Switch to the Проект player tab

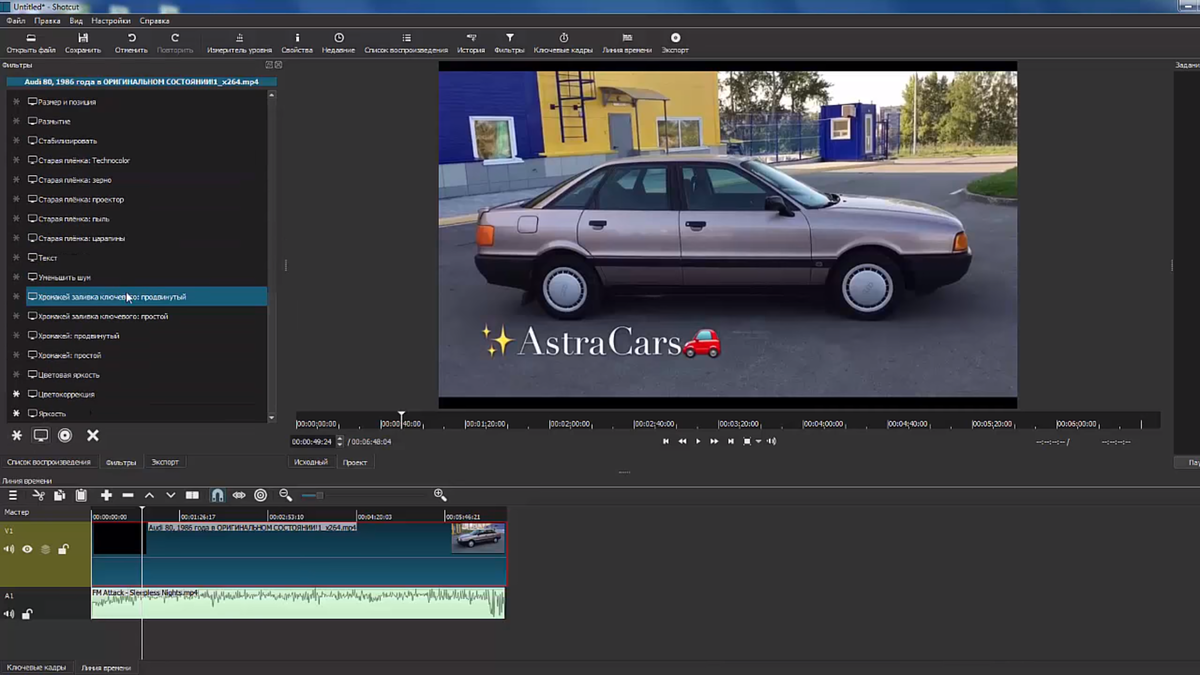(355, 462)
